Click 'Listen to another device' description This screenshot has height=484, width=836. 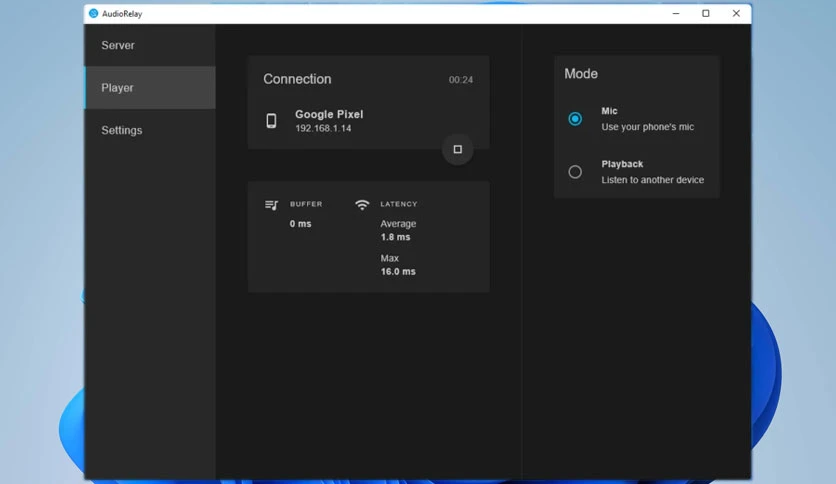653,180
